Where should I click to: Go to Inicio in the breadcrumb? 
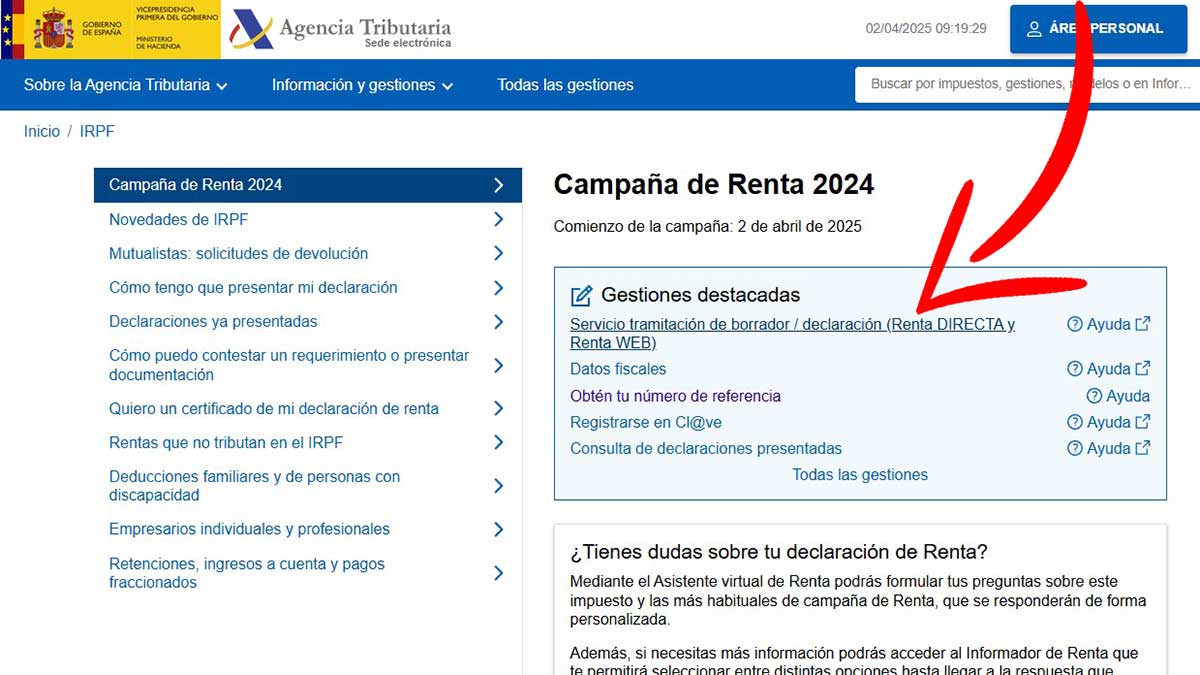[42, 132]
